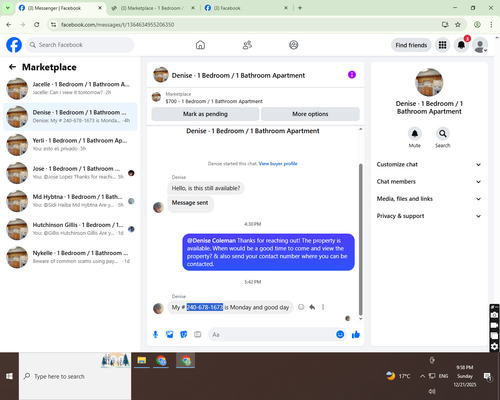Image resolution: width=500 pixels, height=400 pixels.
Task: Click Find friends button
Action: click(x=411, y=45)
